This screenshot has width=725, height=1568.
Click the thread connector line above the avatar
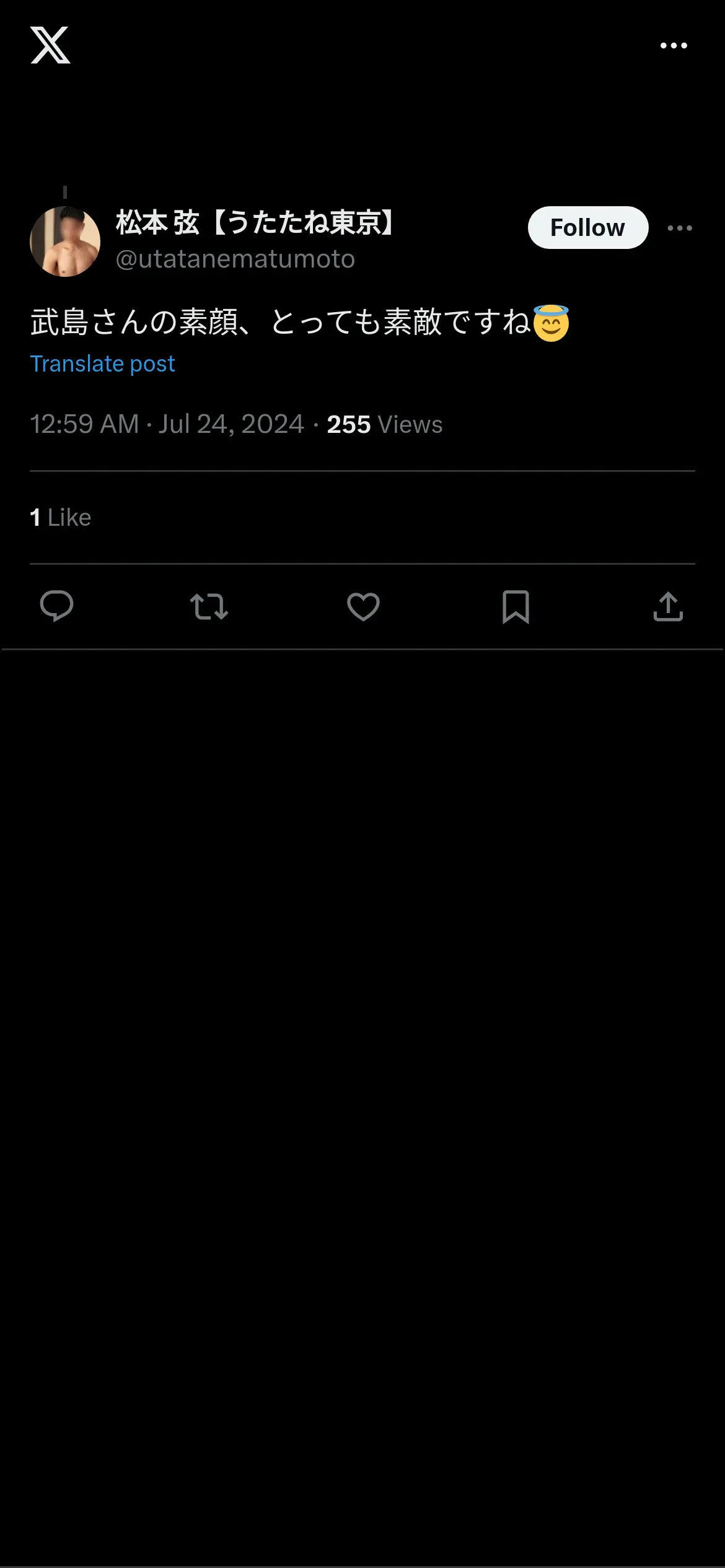pos(65,193)
